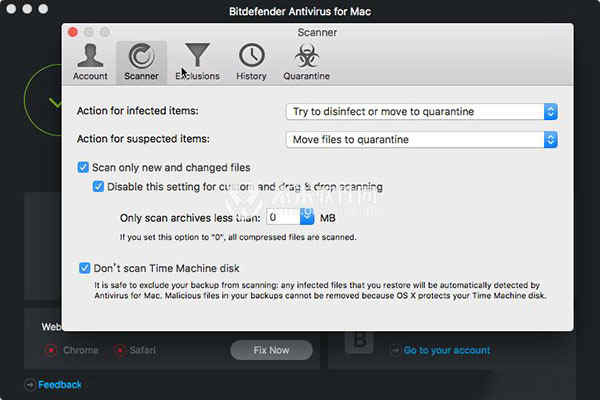Click the archive size stepper arrows
Viewport: 600px width, 400px height.
(307, 217)
